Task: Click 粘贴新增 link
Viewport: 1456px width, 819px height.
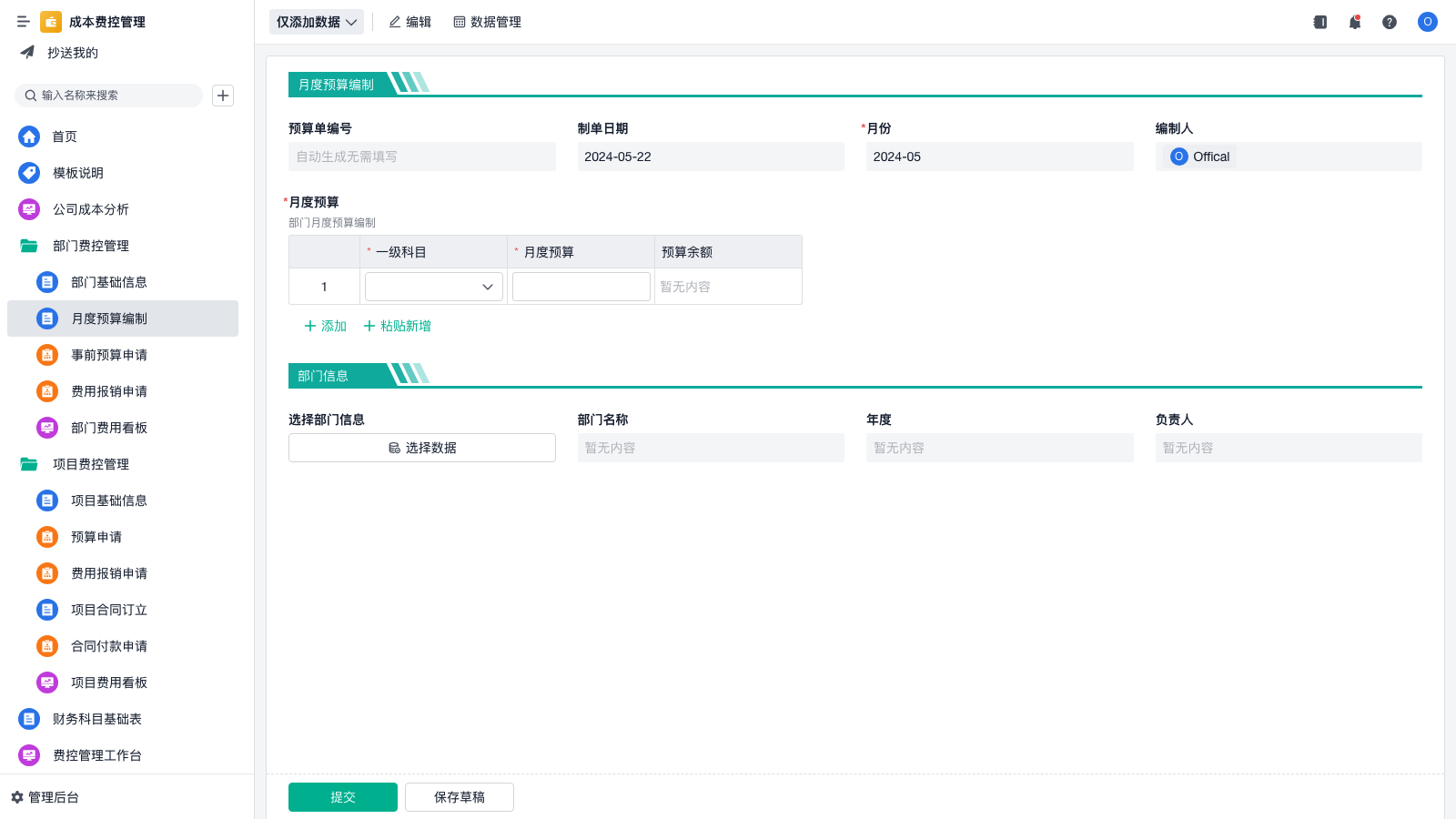Action: (397, 326)
